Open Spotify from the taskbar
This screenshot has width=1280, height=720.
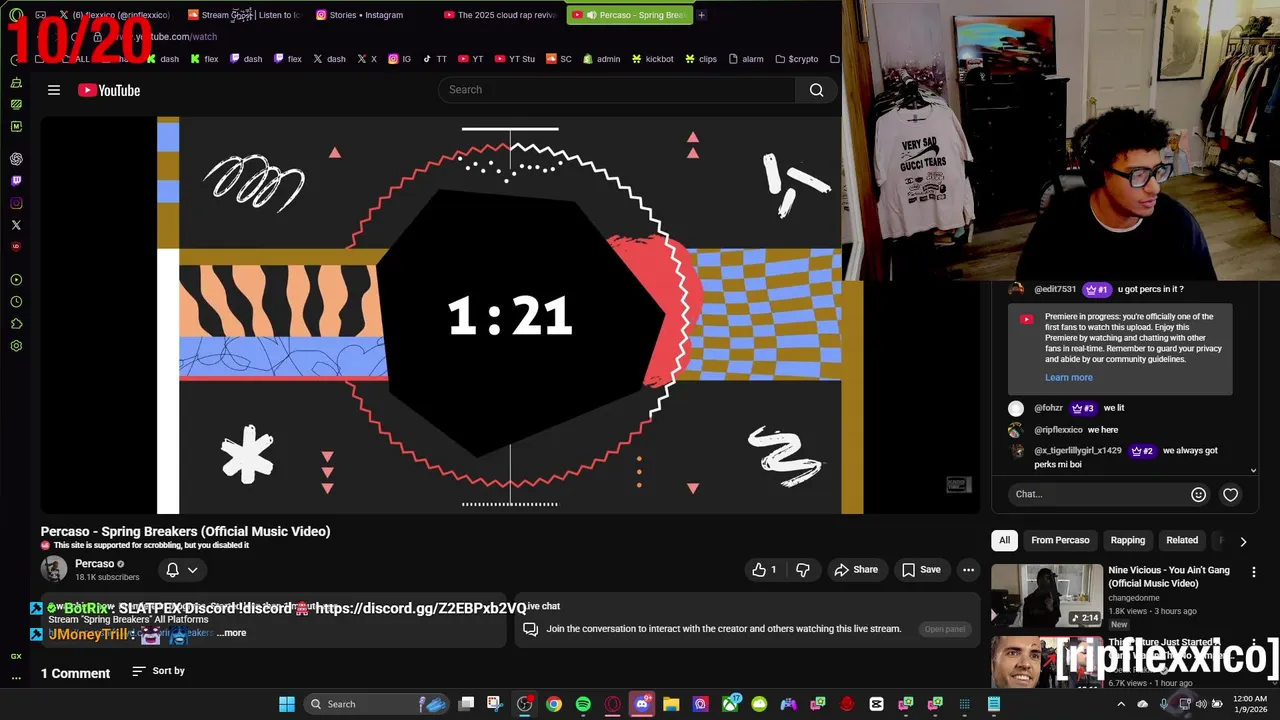click(x=583, y=704)
